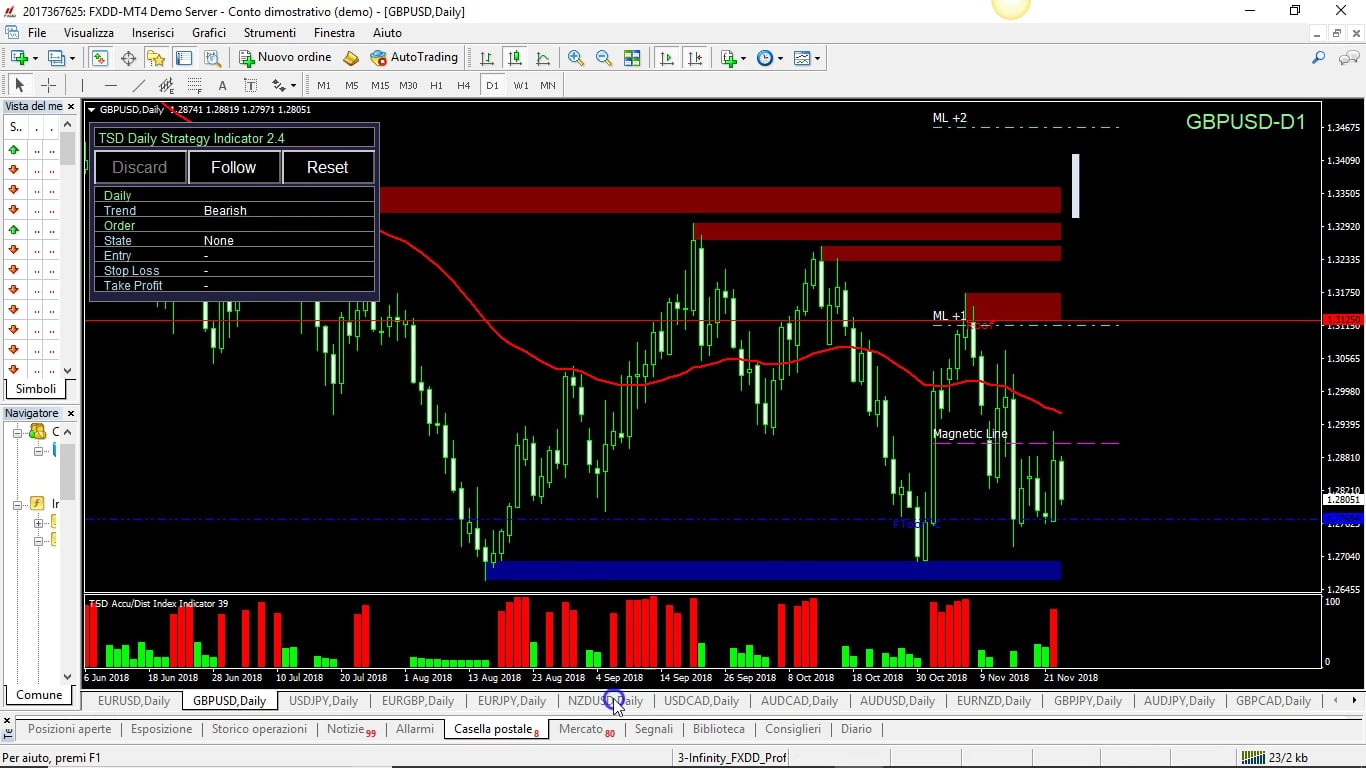Viewport: 1366px width, 768px height.
Task: Tile chart windows icon
Action: click(632, 58)
